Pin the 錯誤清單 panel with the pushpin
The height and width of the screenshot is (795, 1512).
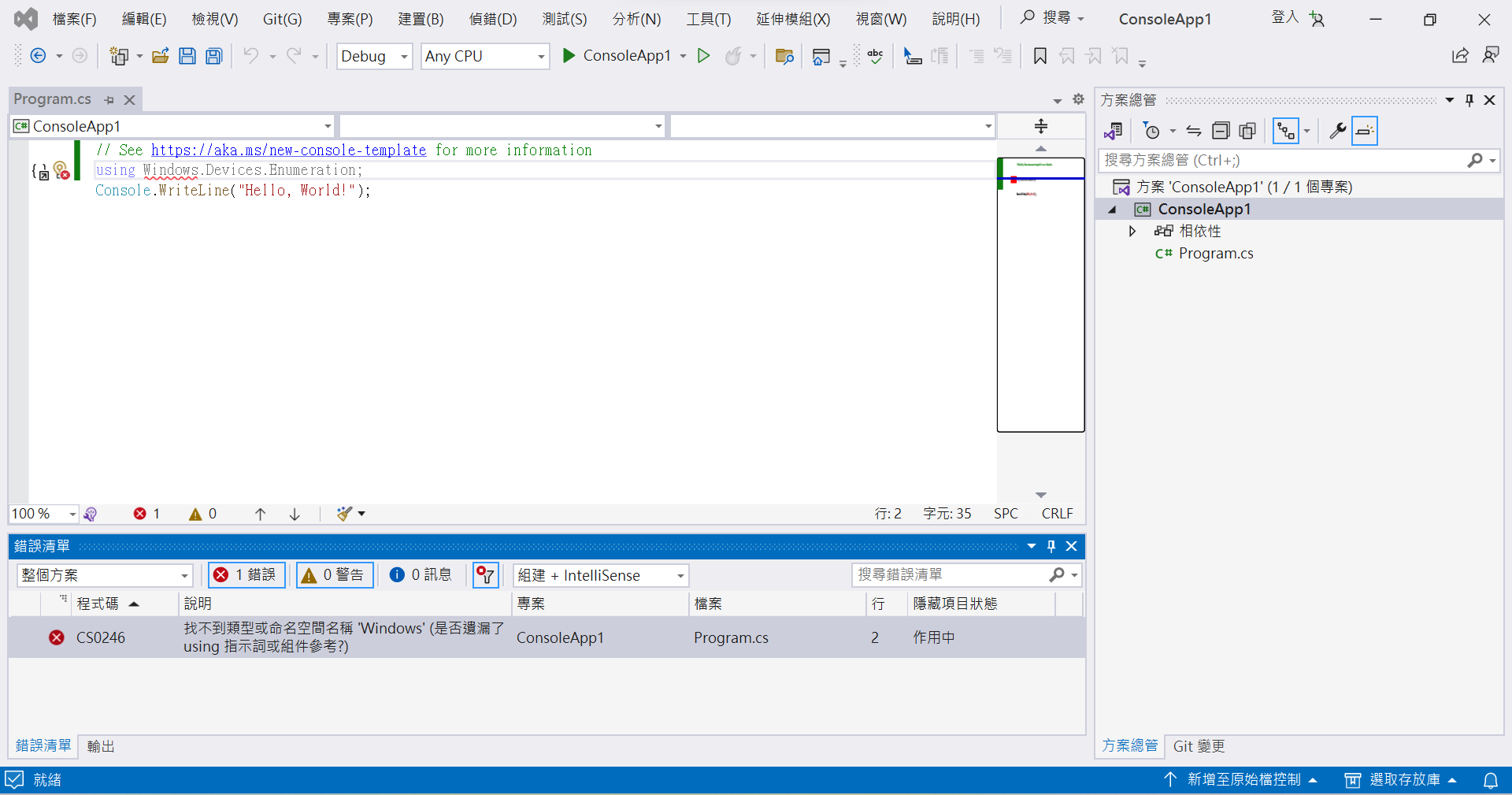click(x=1051, y=546)
